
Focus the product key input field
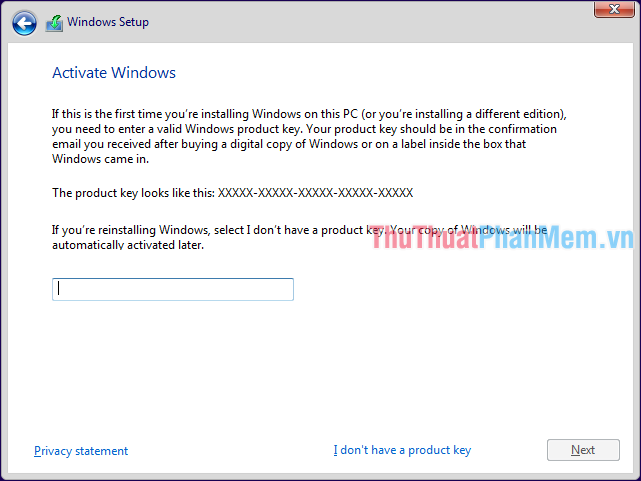tap(173, 289)
